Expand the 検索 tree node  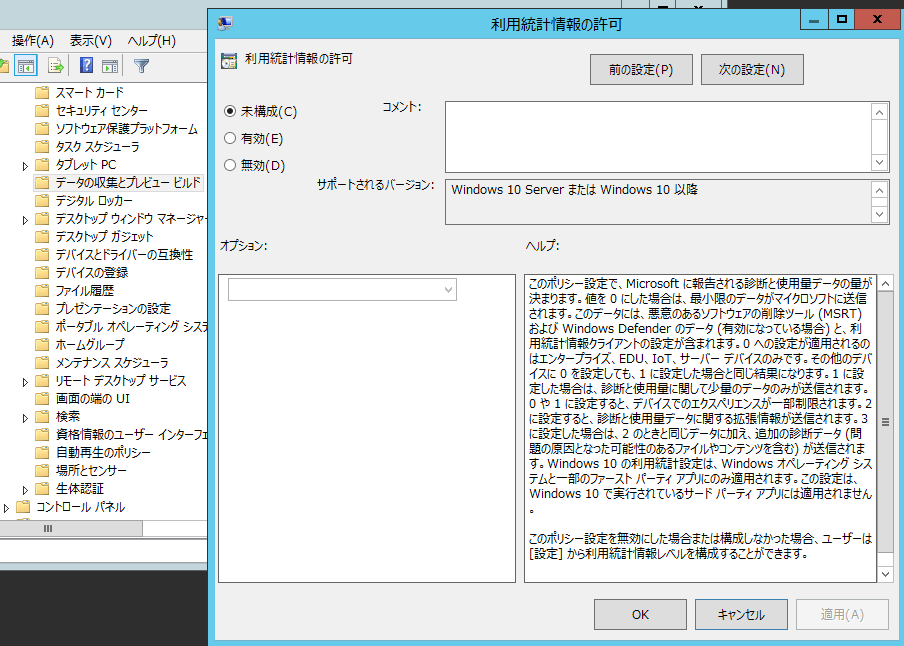[x=25, y=418]
